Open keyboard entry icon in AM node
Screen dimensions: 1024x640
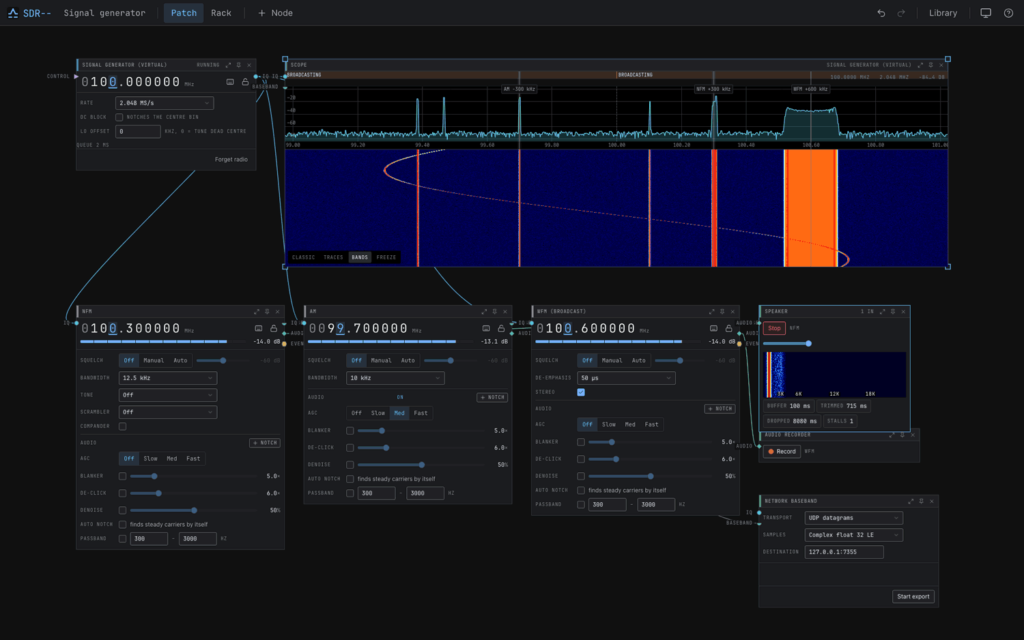tap(486, 328)
